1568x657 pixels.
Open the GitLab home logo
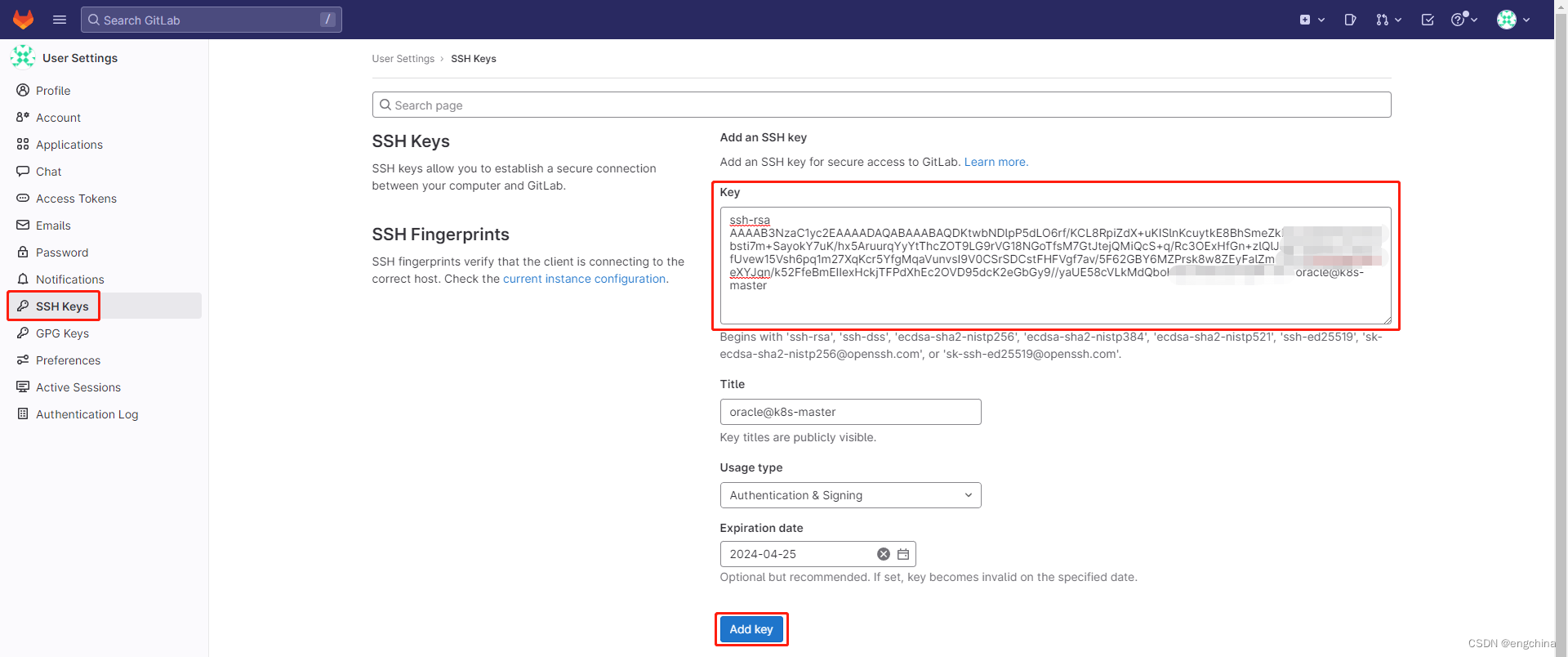[24, 20]
